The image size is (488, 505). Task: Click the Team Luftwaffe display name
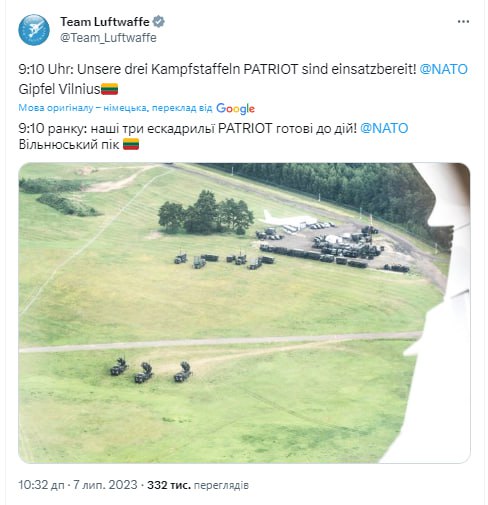105,22
